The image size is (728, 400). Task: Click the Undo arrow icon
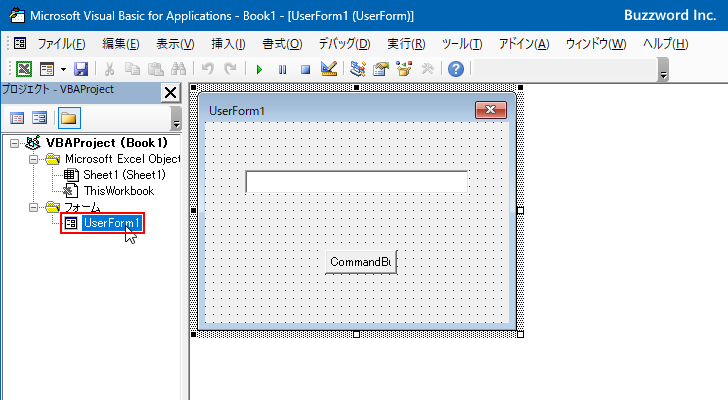pos(208,69)
